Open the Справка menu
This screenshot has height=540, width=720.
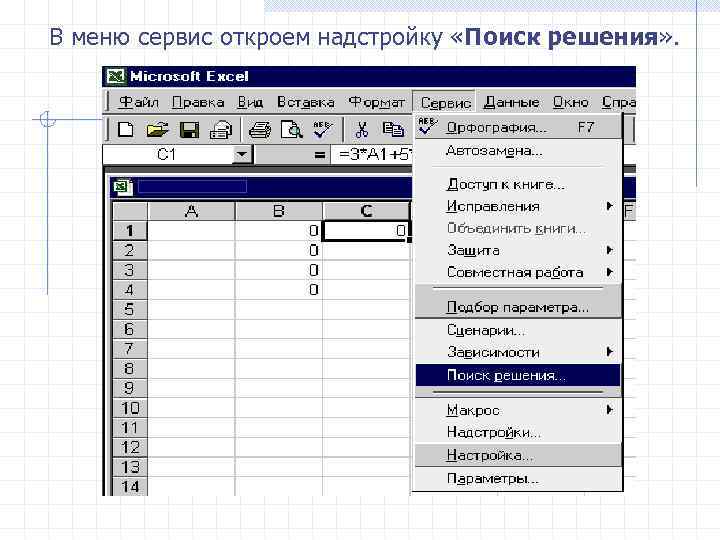pyautogui.click(x=618, y=102)
